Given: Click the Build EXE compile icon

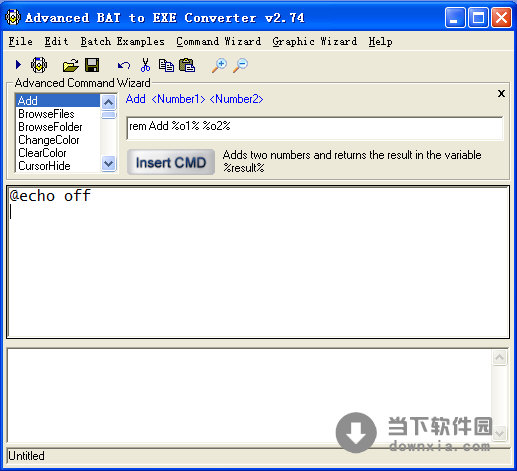Looking at the screenshot, I should (39, 65).
